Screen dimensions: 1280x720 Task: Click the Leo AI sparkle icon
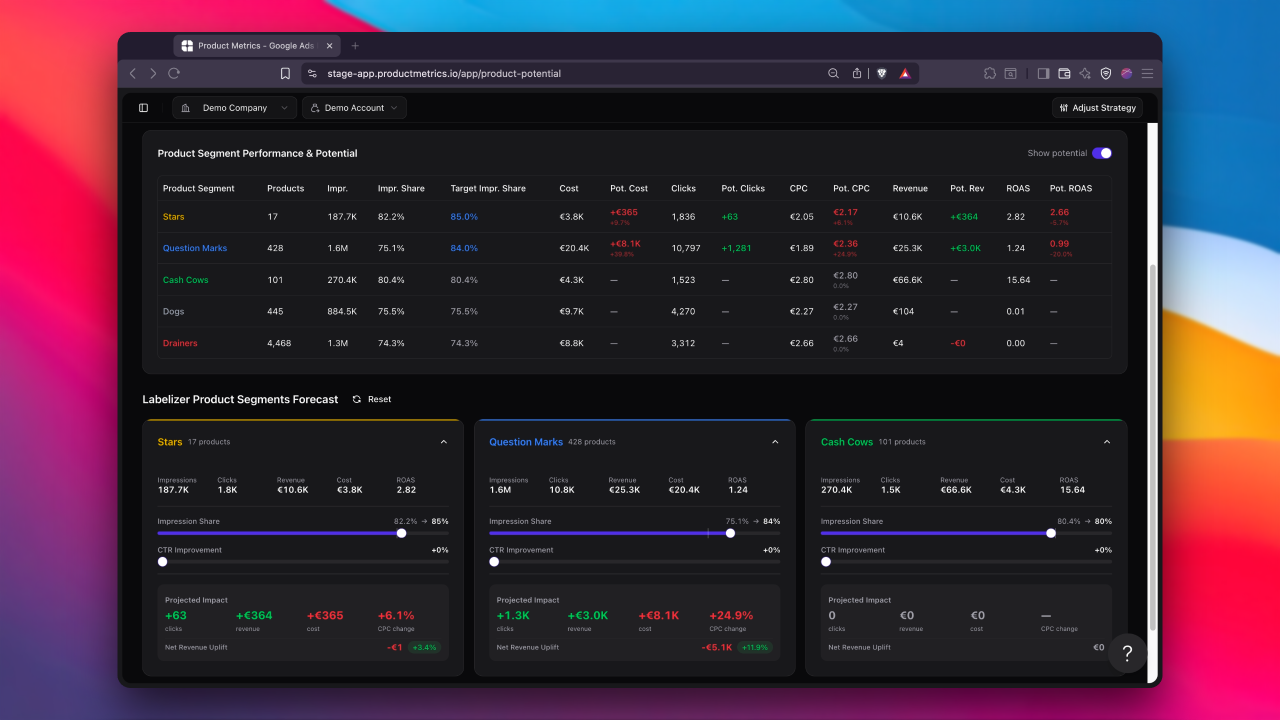pos(1085,73)
